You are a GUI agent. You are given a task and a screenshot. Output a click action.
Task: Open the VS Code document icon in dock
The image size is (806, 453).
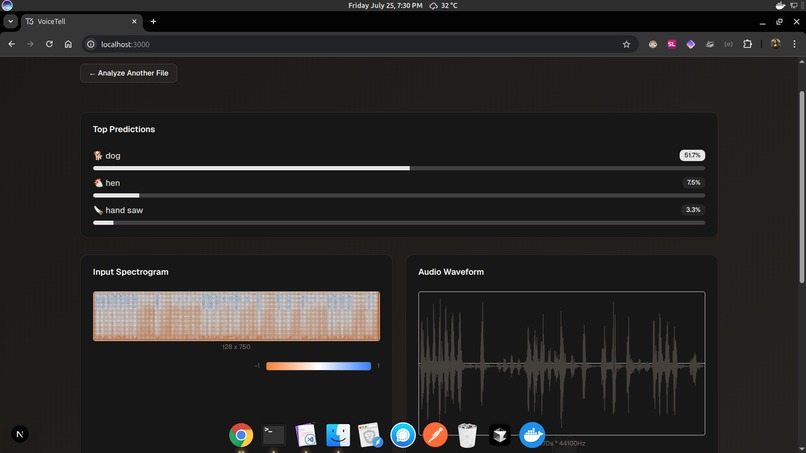[306, 435]
